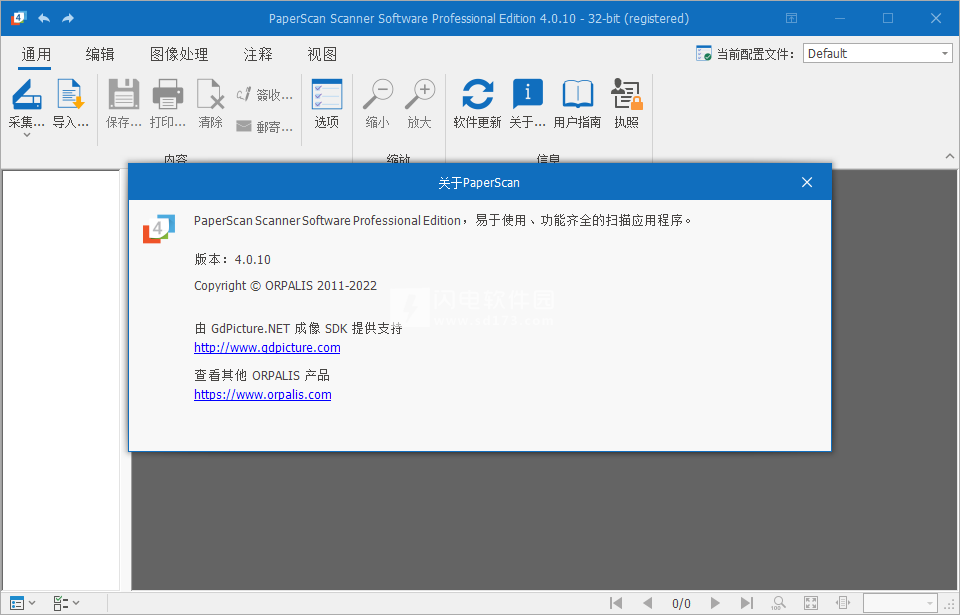Go to the previous page
960x615 pixels.
pyautogui.click(x=648, y=603)
